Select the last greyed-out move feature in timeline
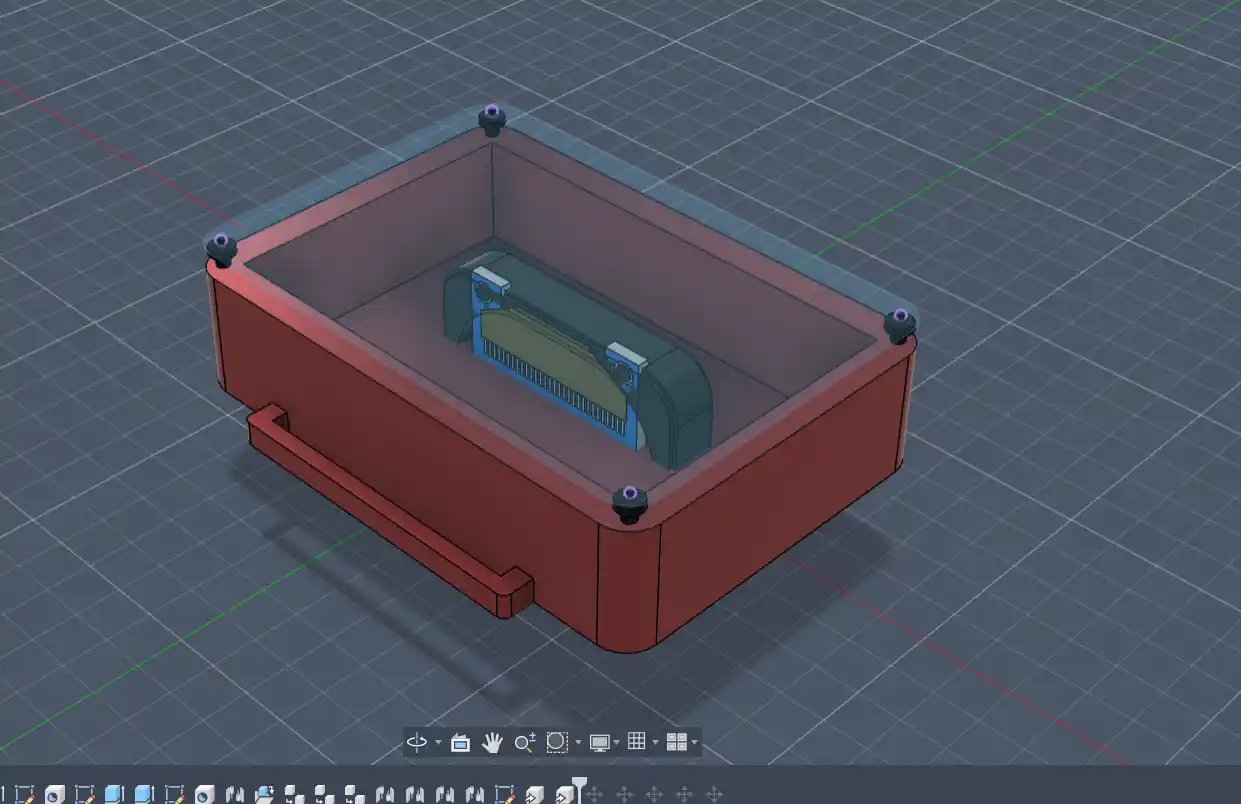This screenshot has width=1241, height=804. point(714,794)
